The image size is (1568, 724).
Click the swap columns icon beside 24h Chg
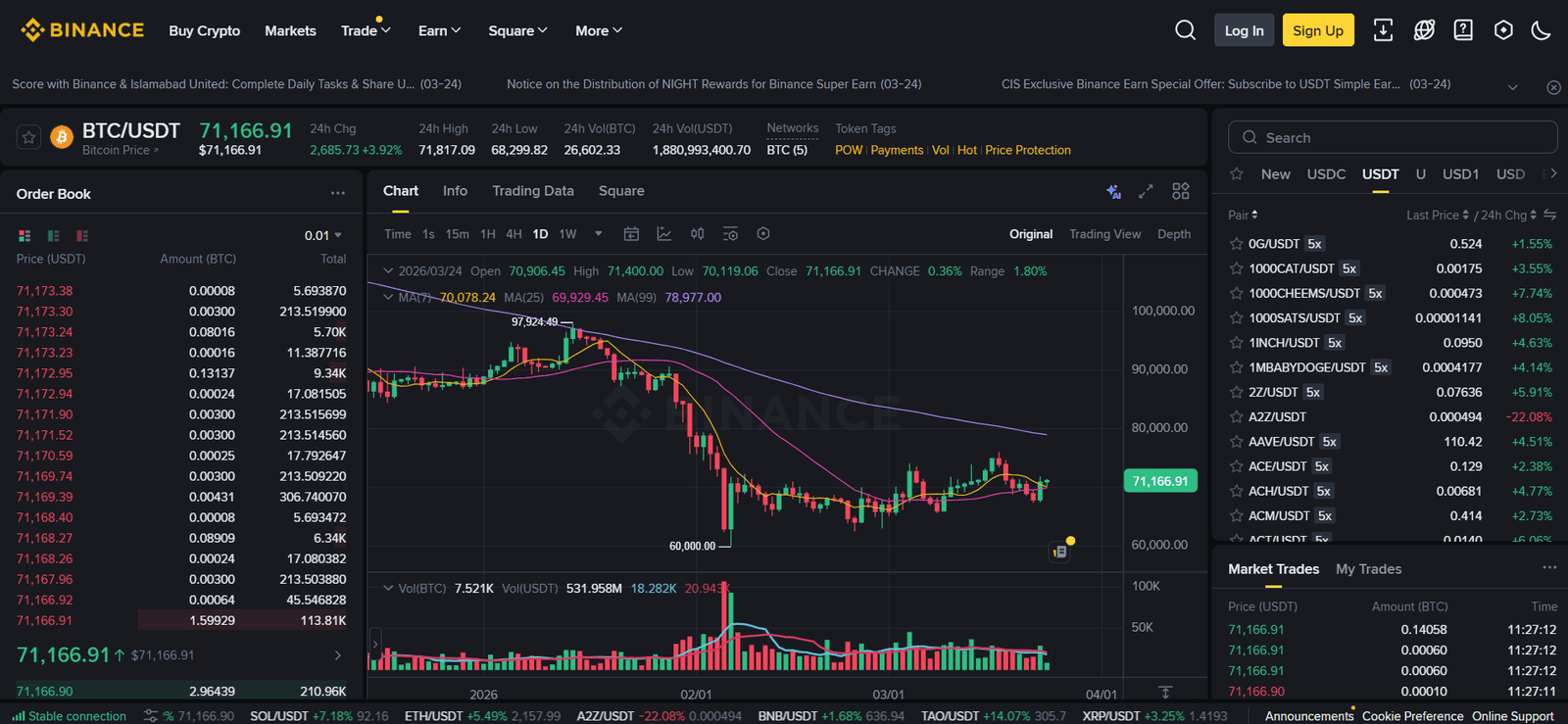(1549, 215)
